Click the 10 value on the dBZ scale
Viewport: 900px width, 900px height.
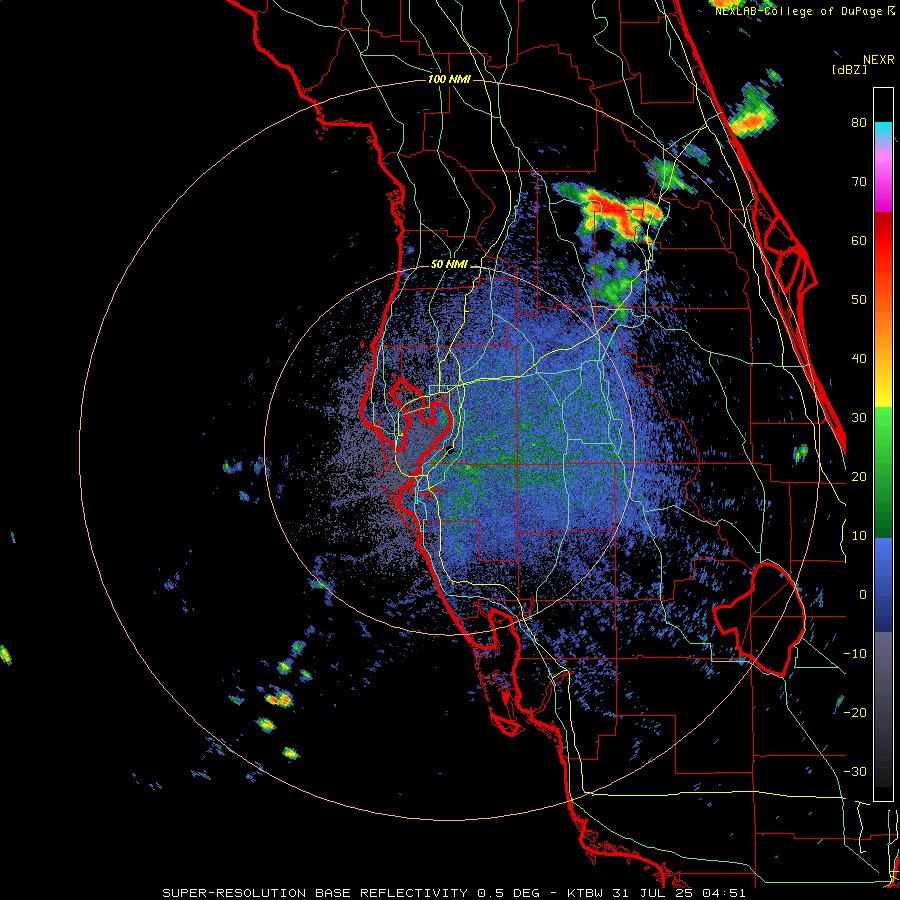click(x=859, y=536)
